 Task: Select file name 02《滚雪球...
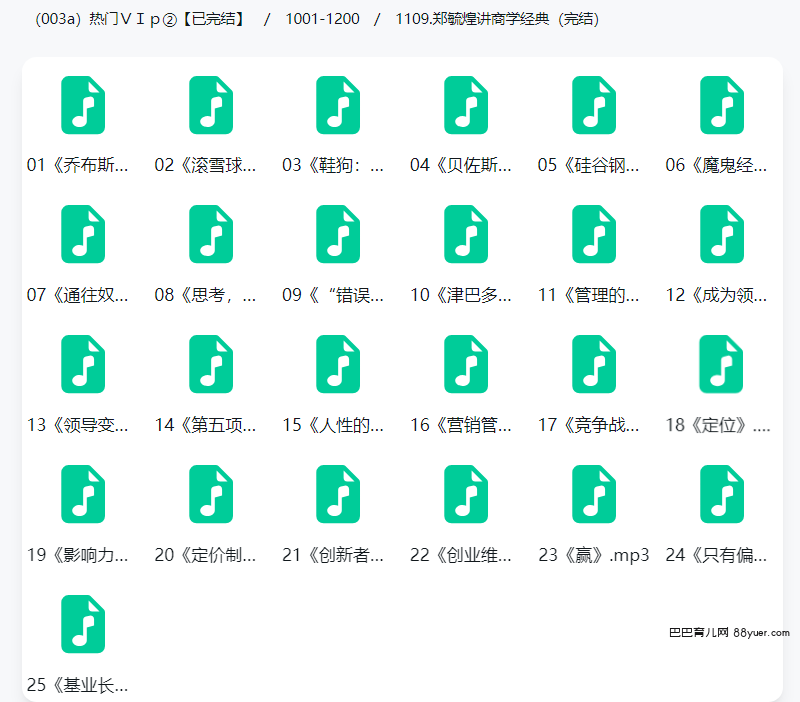click(x=205, y=165)
